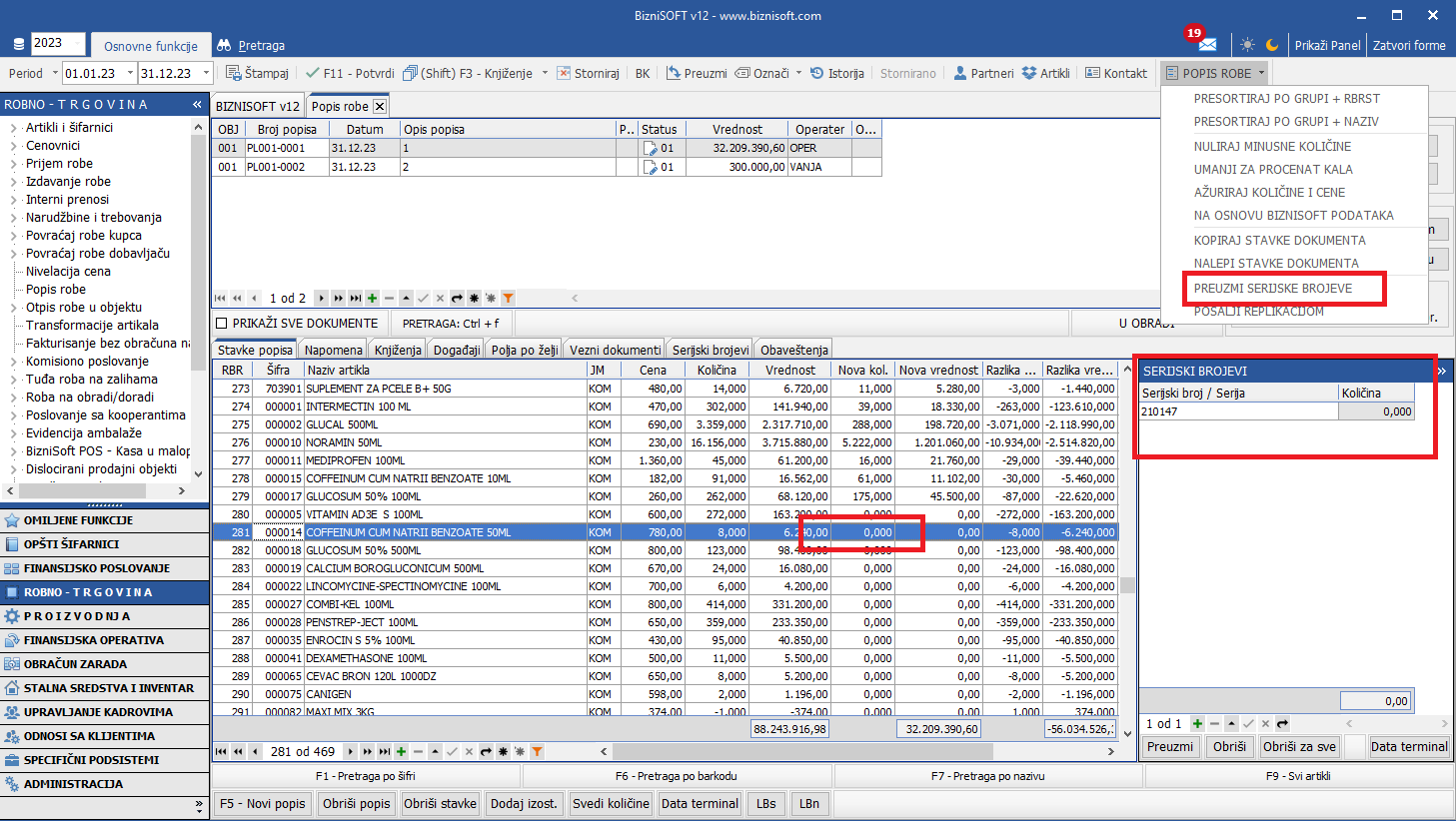Enable the PRIKAŽI SVE DOKUMENTE checkbox
Image resolution: width=1456 pixels, height=821 pixels.
[x=222, y=324]
